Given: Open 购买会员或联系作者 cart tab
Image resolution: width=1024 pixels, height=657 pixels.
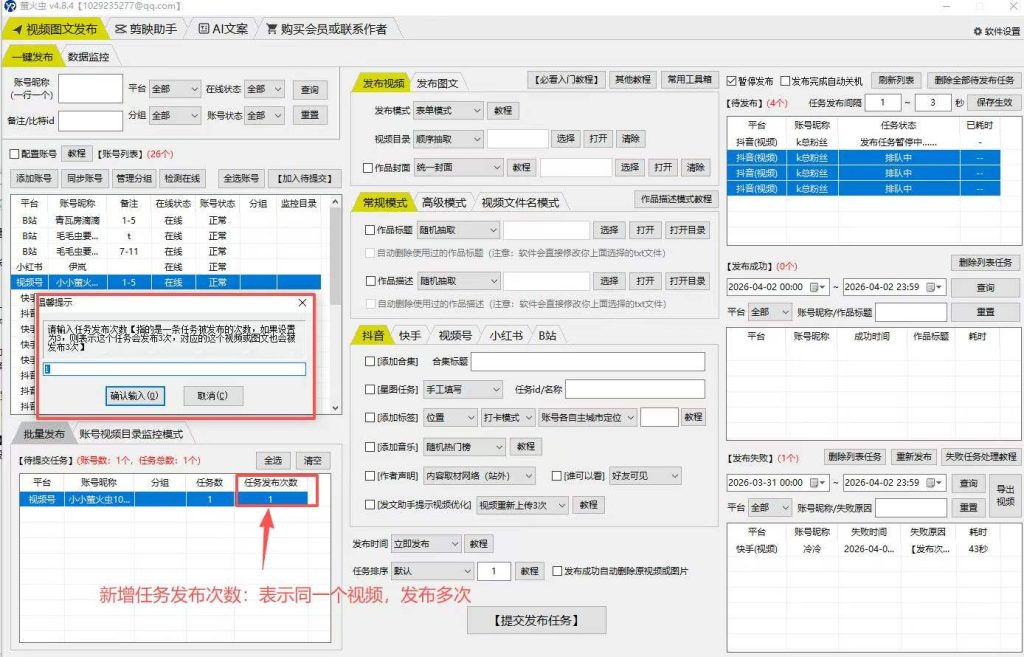Looking at the screenshot, I should [x=326, y=29].
